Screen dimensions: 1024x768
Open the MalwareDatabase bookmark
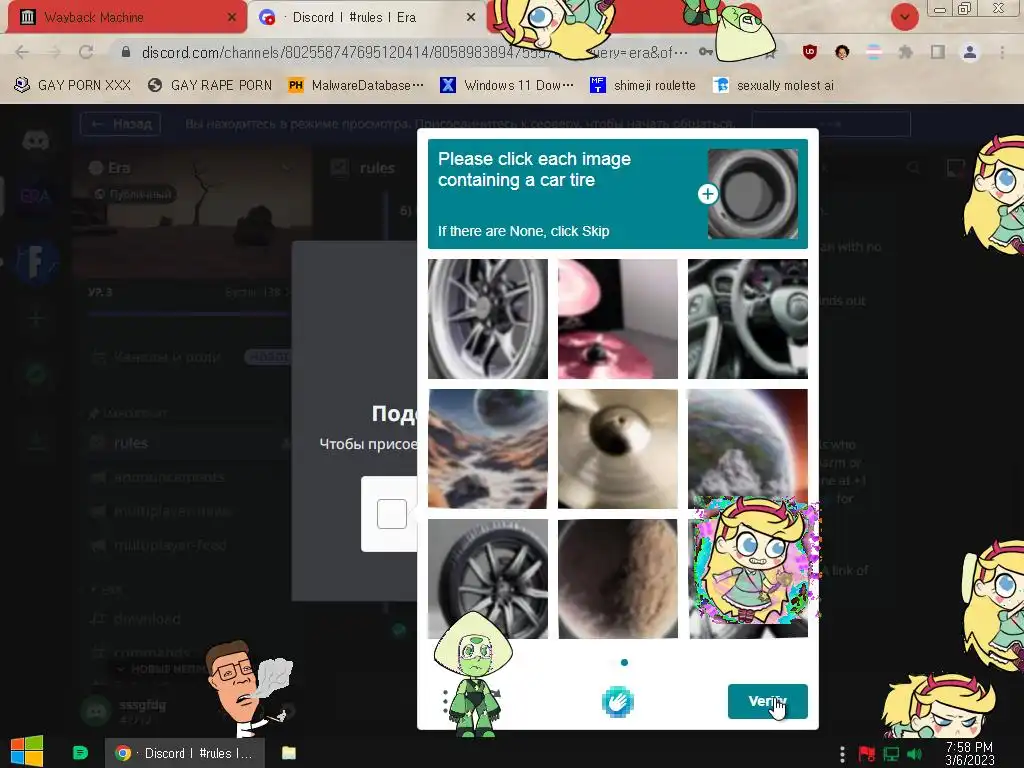click(356, 86)
